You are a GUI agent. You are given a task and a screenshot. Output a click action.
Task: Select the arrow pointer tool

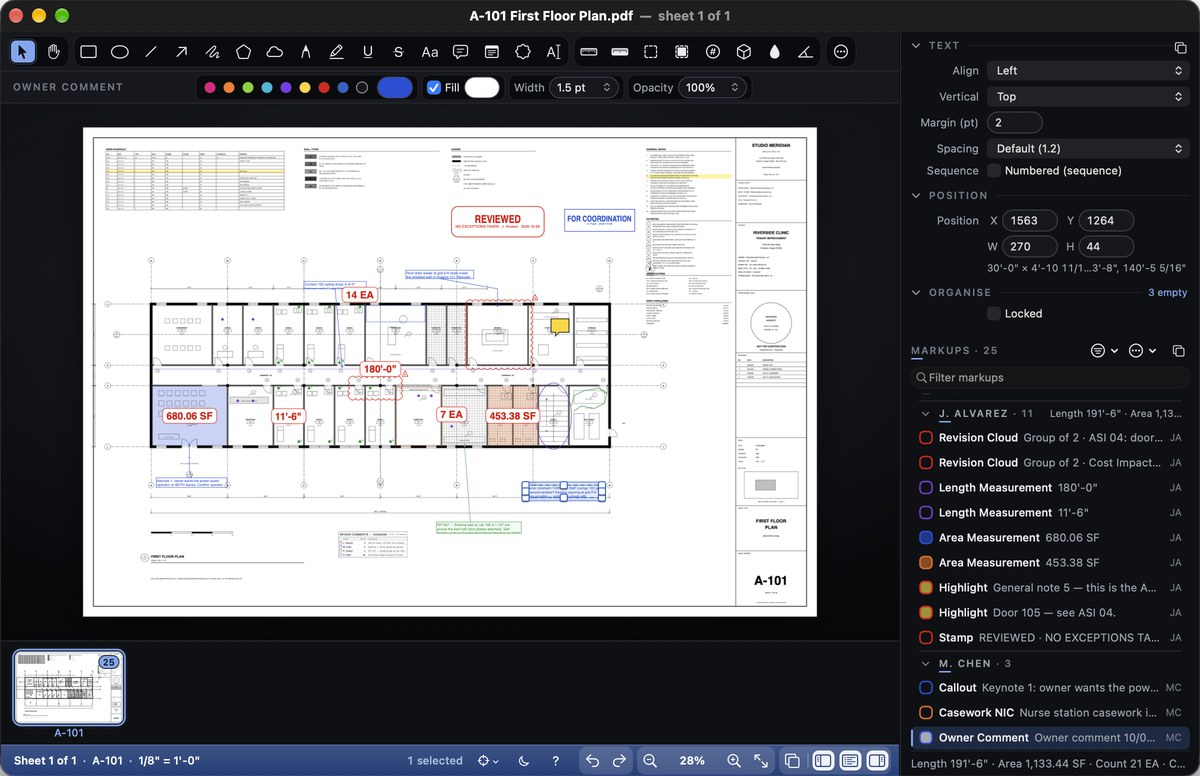24,52
